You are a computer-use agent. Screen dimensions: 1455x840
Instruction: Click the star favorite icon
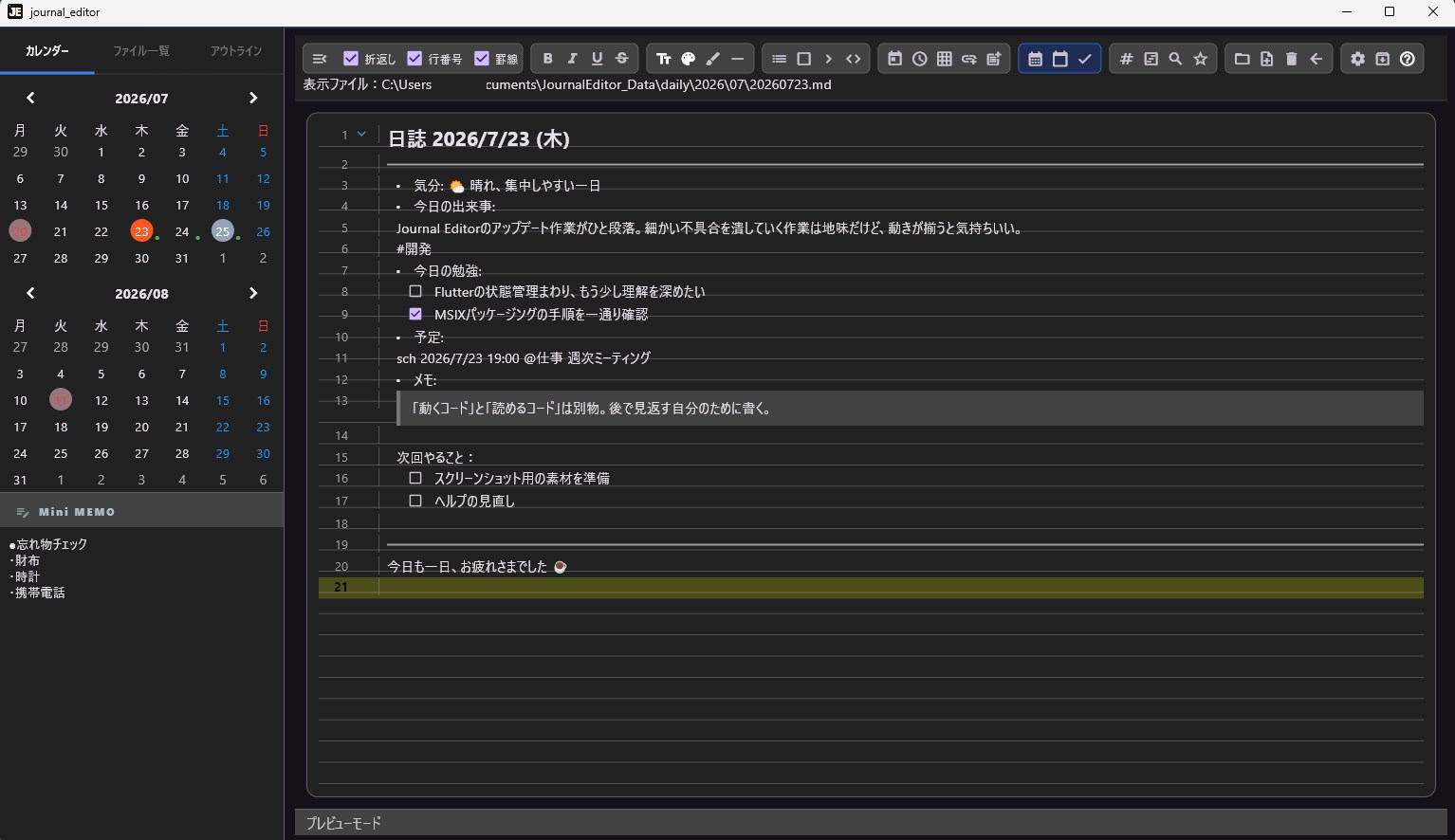1200,59
